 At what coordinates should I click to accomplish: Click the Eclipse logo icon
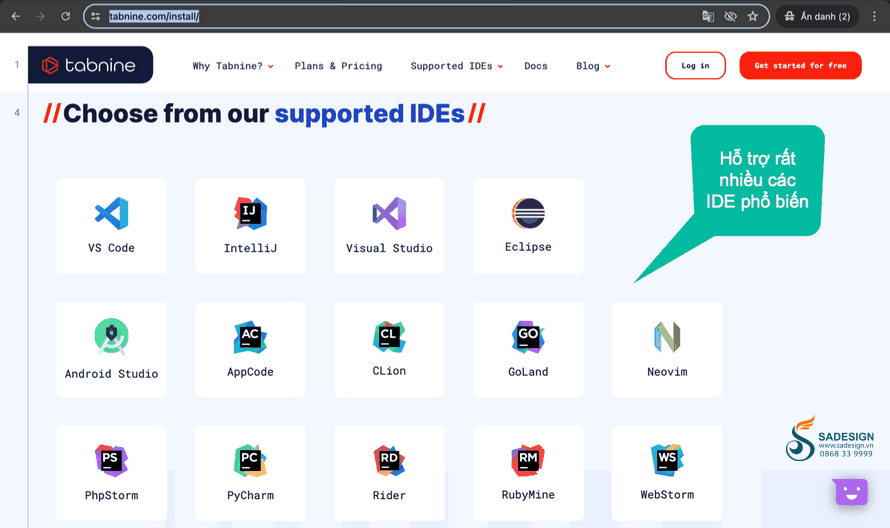pyautogui.click(x=528, y=213)
